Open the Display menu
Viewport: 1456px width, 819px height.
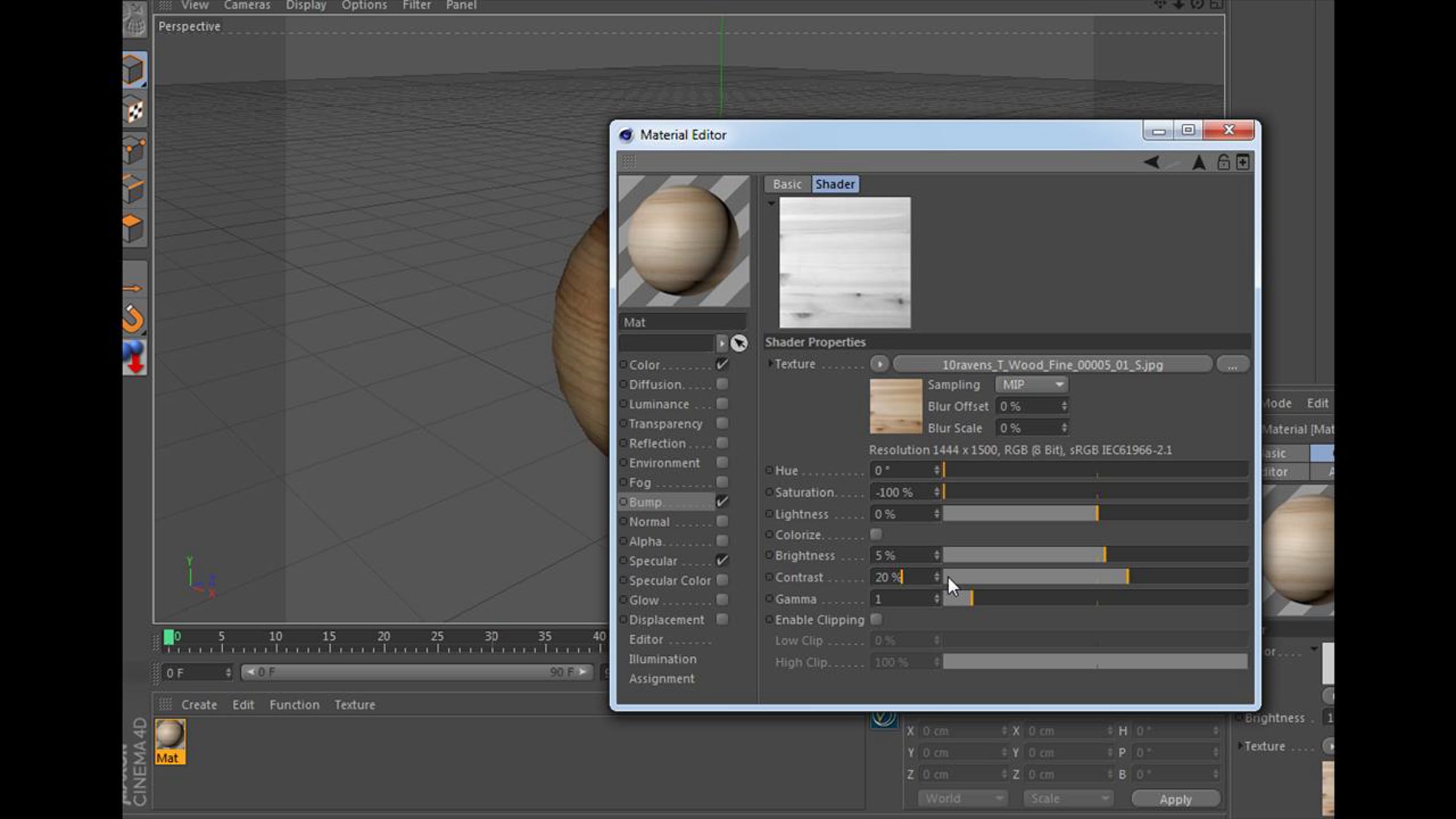click(306, 5)
